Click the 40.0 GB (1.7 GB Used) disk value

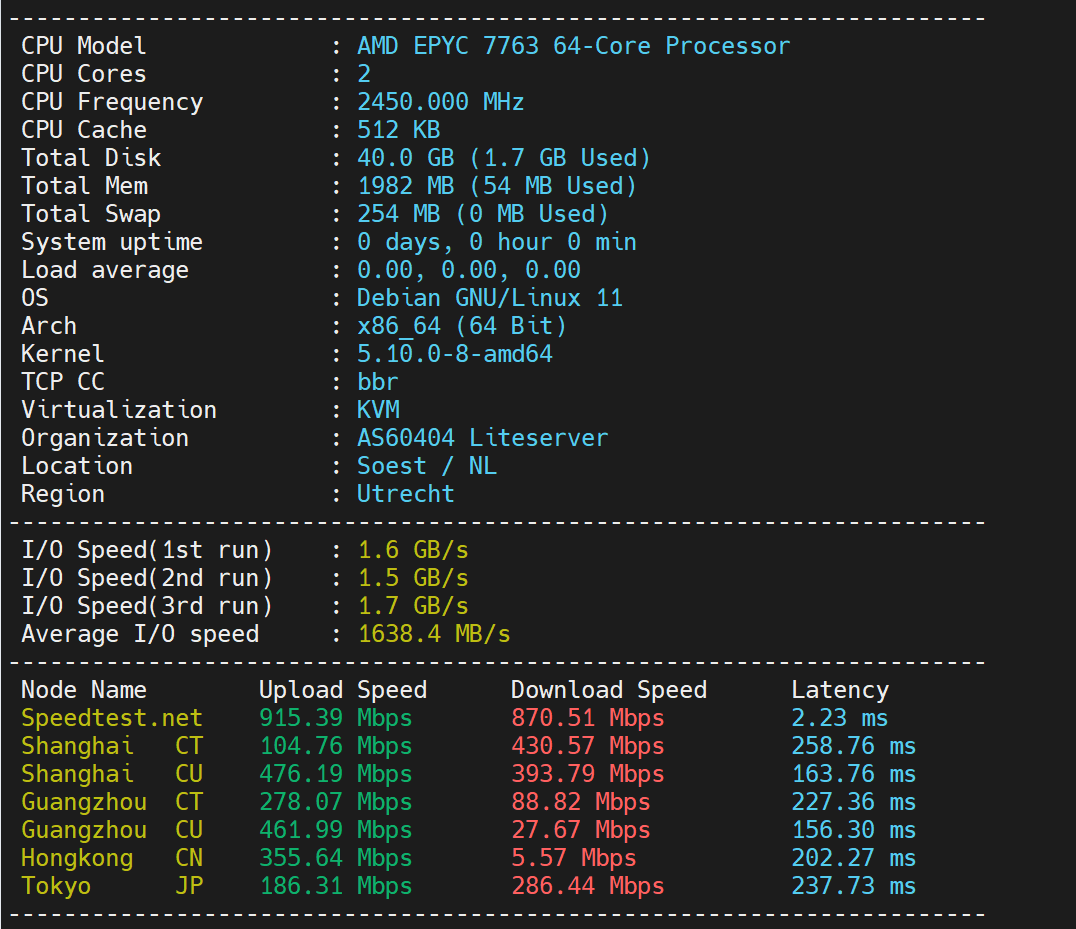coord(504,158)
